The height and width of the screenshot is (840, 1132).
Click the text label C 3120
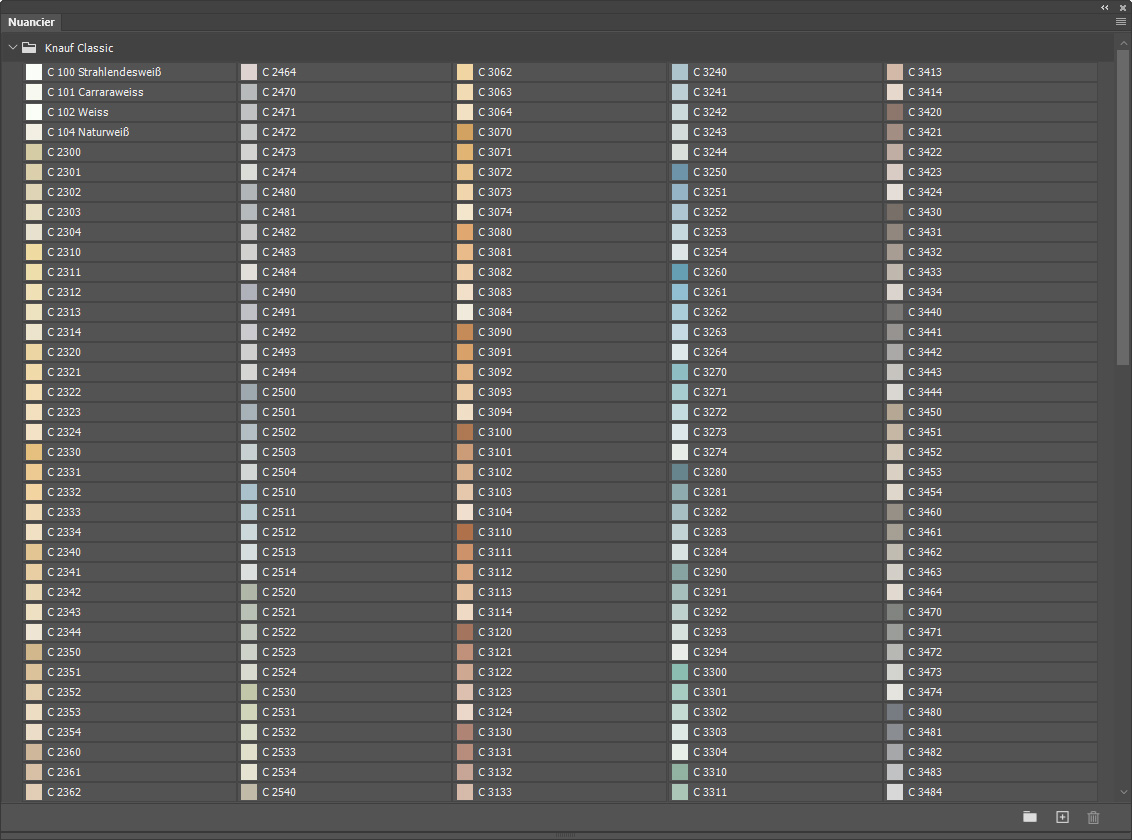coord(495,632)
